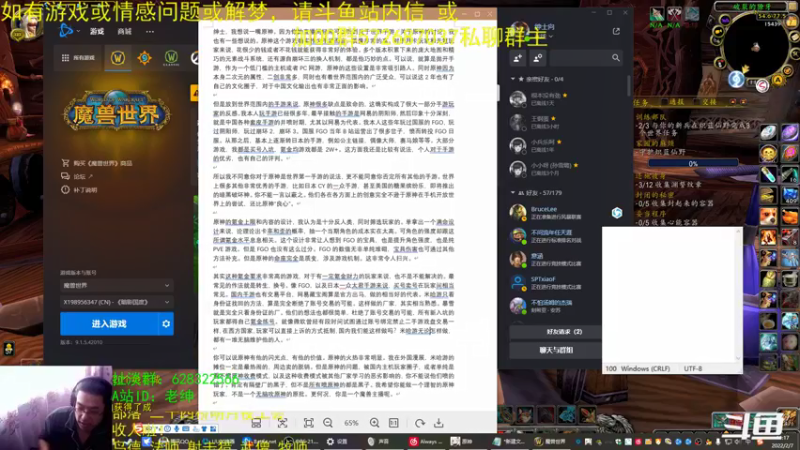Click the friends list scrollbar
The image size is (800, 450).
[629, 86]
